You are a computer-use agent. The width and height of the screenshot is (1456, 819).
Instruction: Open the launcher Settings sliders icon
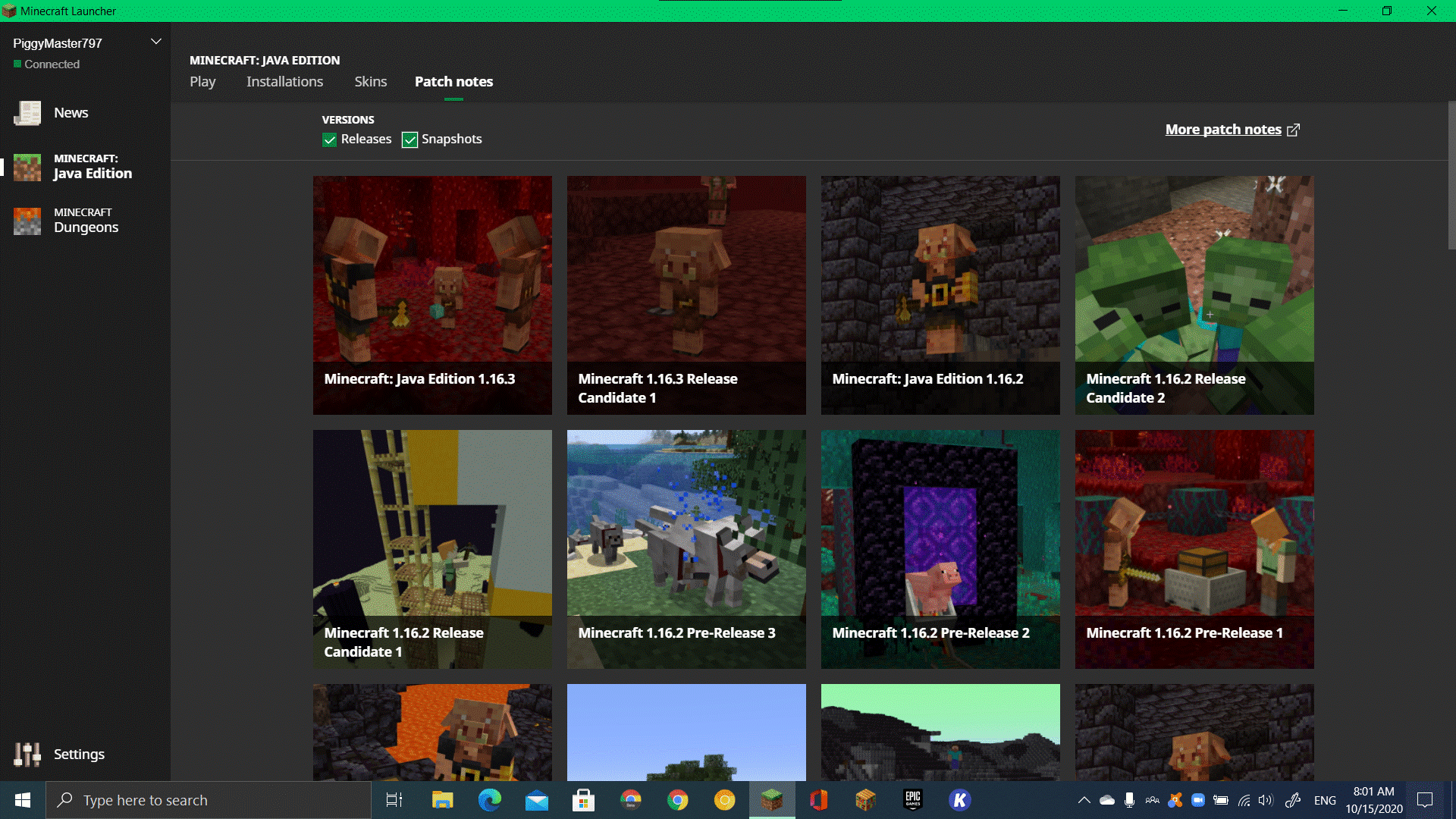click(x=27, y=754)
